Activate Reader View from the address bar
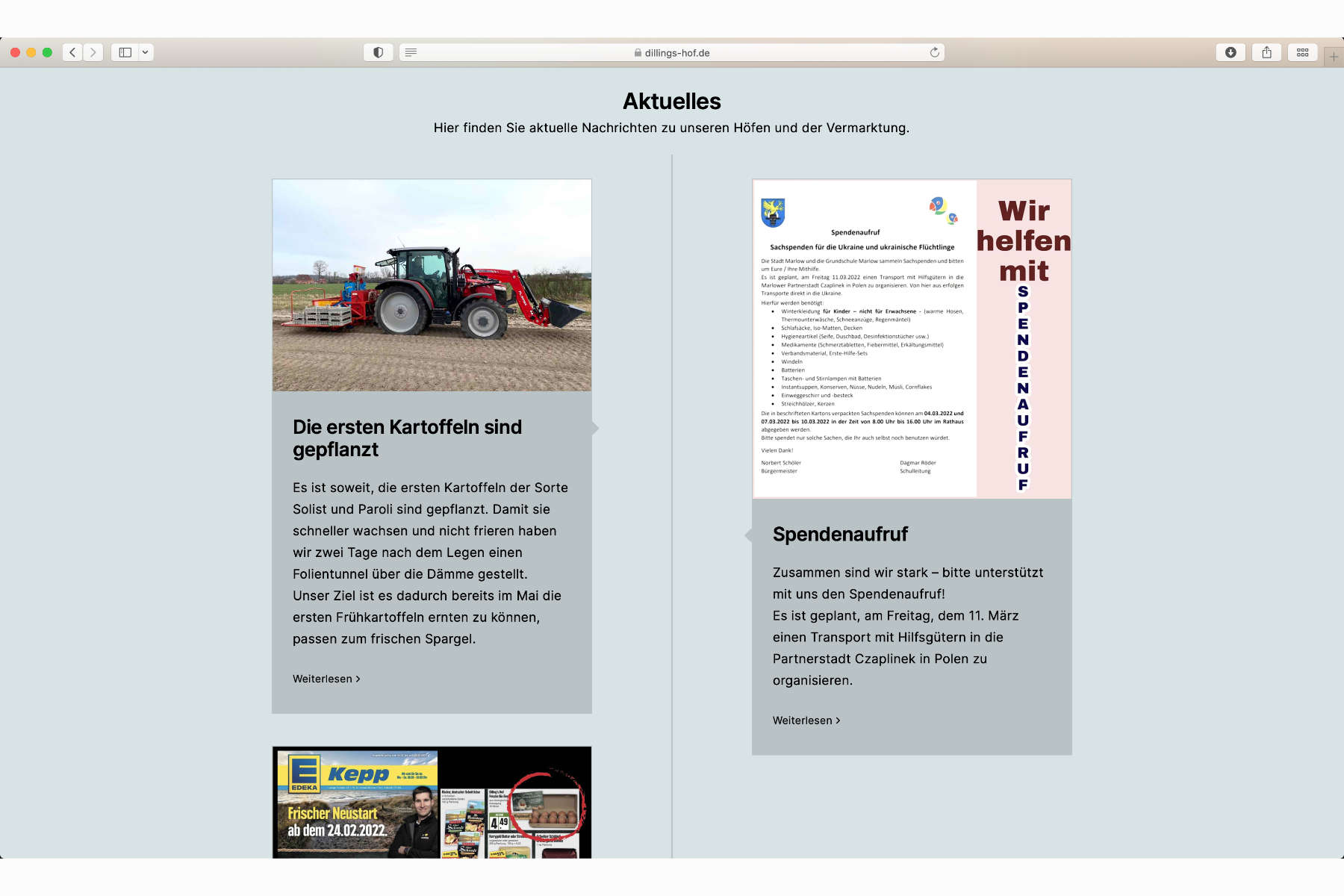This screenshot has height=896, width=1344. click(411, 52)
